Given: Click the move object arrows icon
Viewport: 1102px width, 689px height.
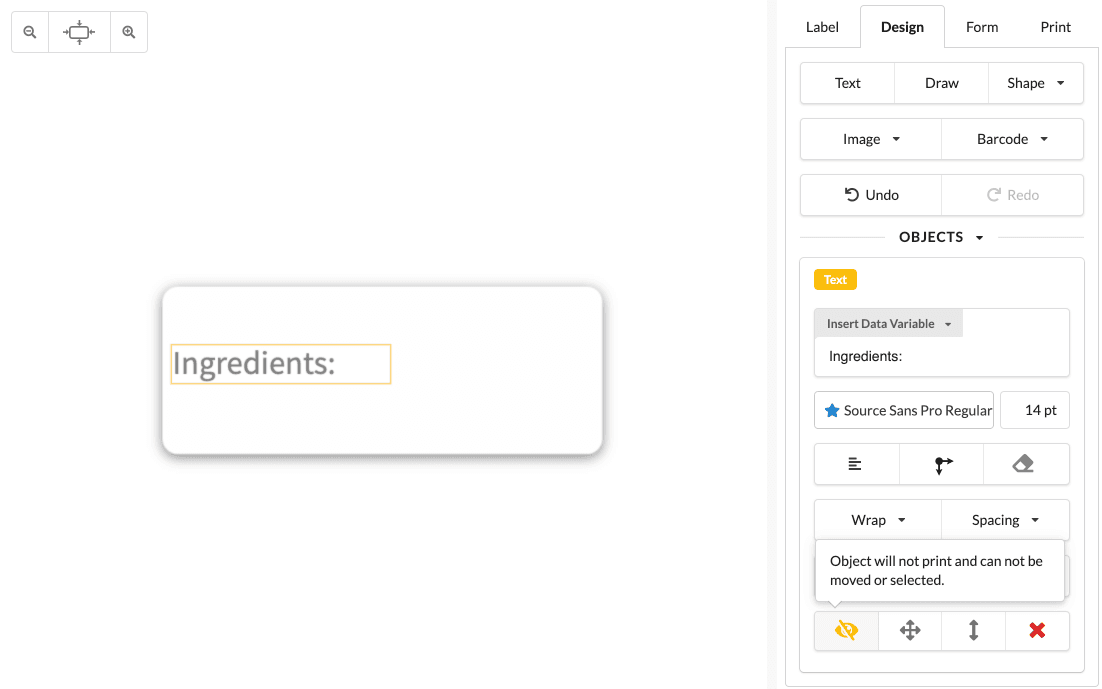Looking at the screenshot, I should click(x=910, y=631).
